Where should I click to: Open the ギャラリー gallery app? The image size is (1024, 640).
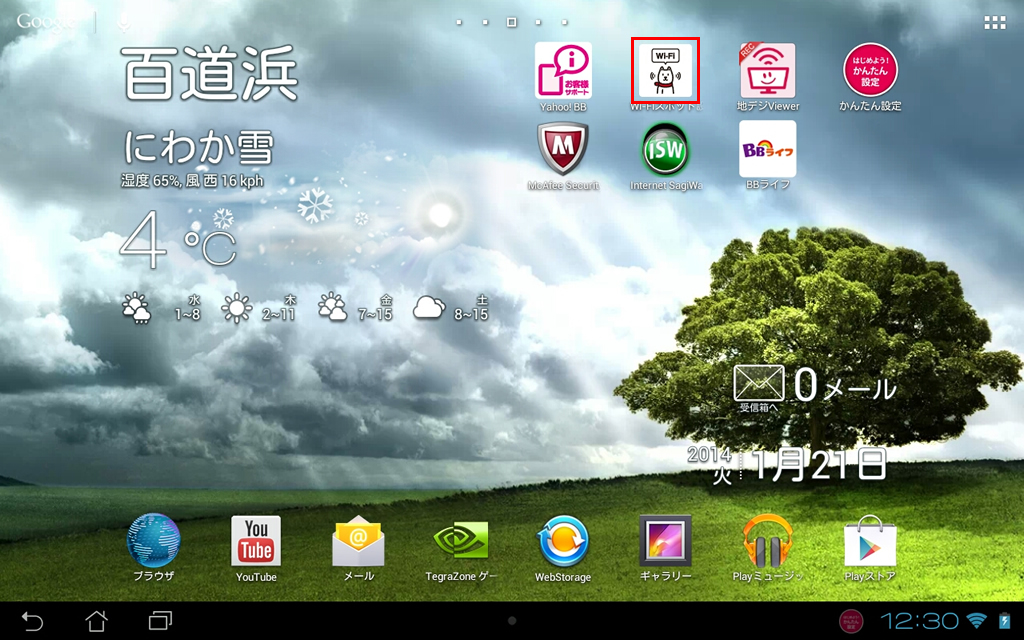pos(665,549)
